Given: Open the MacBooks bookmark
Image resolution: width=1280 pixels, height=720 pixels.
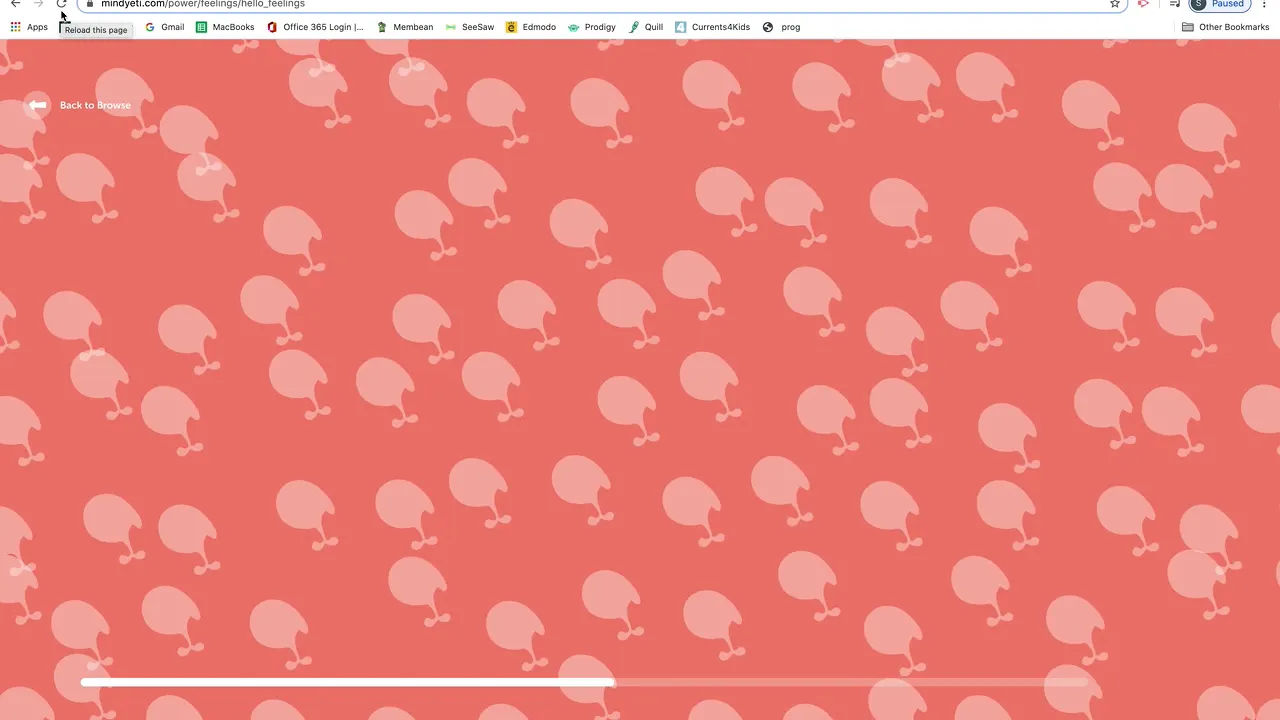Looking at the screenshot, I should [x=225, y=27].
